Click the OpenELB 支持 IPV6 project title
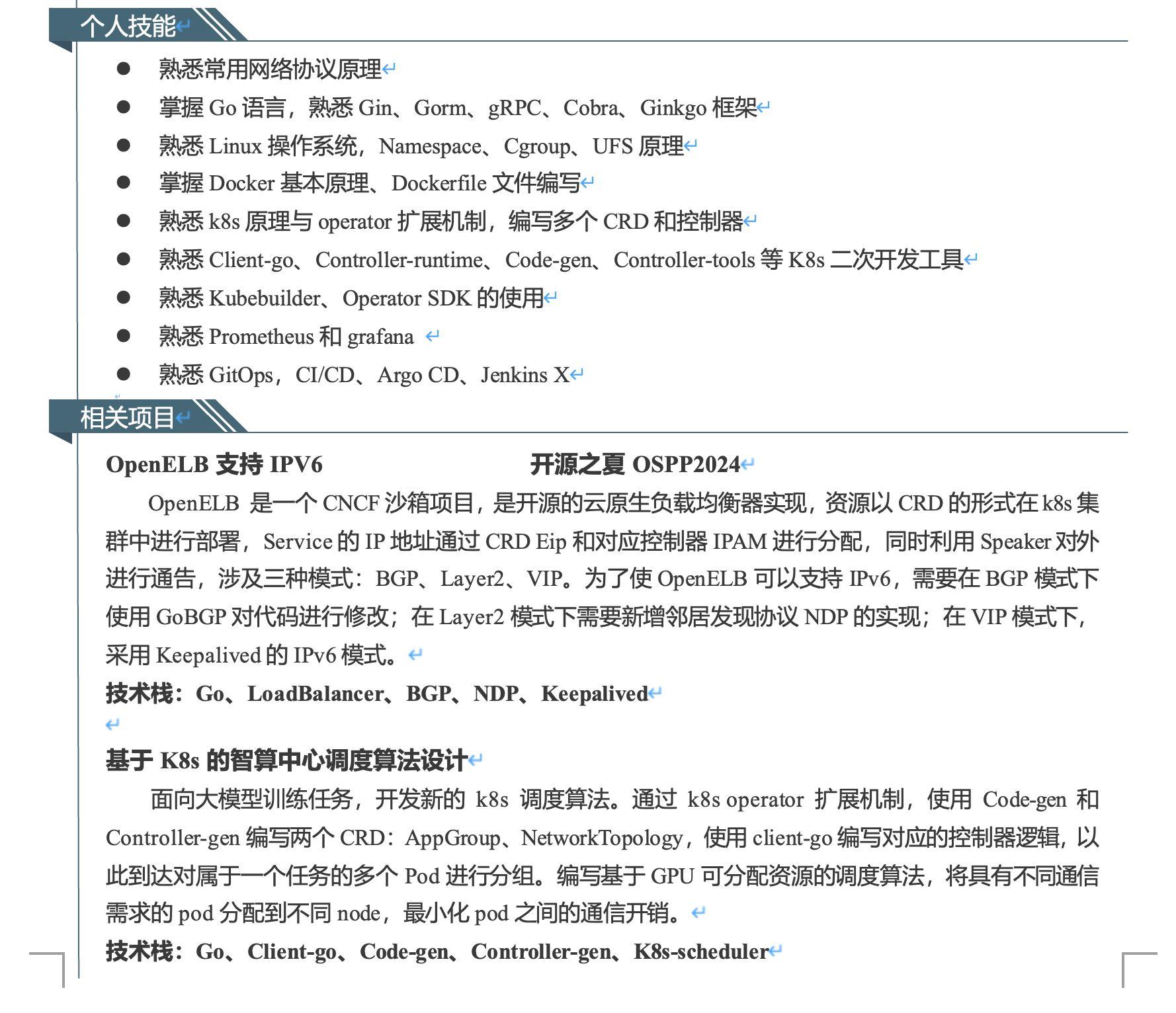This screenshot has height=1013, width=1176. pyautogui.click(x=214, y=465)
